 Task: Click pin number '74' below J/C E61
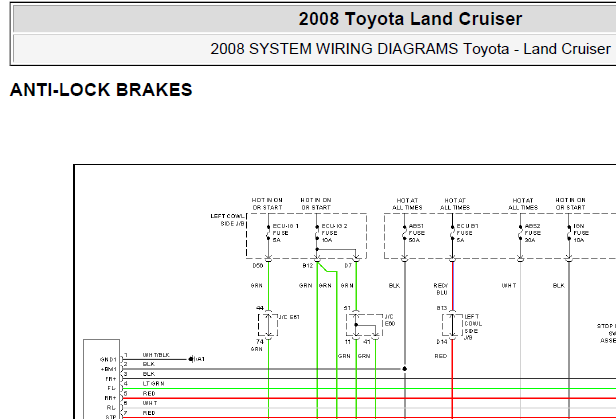[x=260, y=342]
